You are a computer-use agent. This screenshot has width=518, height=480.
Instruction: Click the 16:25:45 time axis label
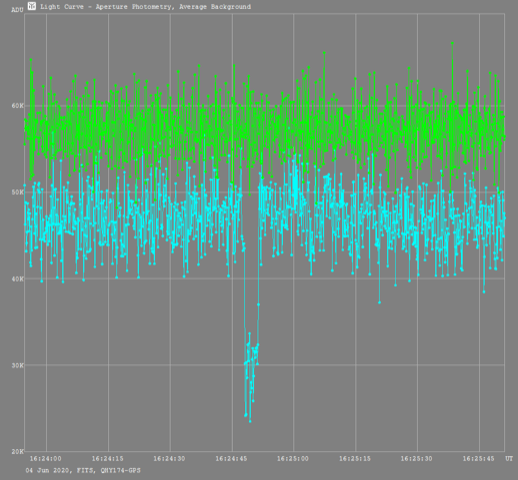478,459
